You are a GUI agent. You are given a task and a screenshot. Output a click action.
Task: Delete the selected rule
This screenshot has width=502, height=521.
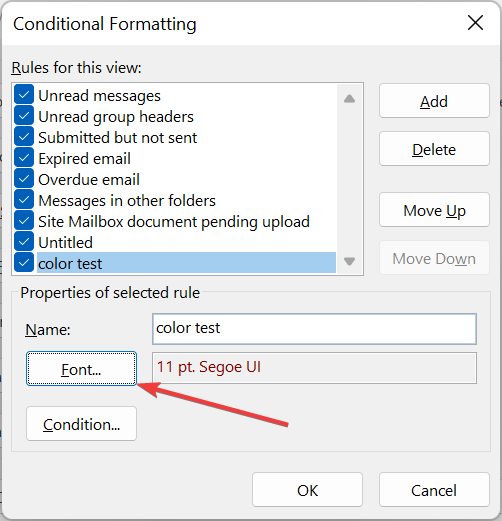pyautogui.click(x=434, y=149)
